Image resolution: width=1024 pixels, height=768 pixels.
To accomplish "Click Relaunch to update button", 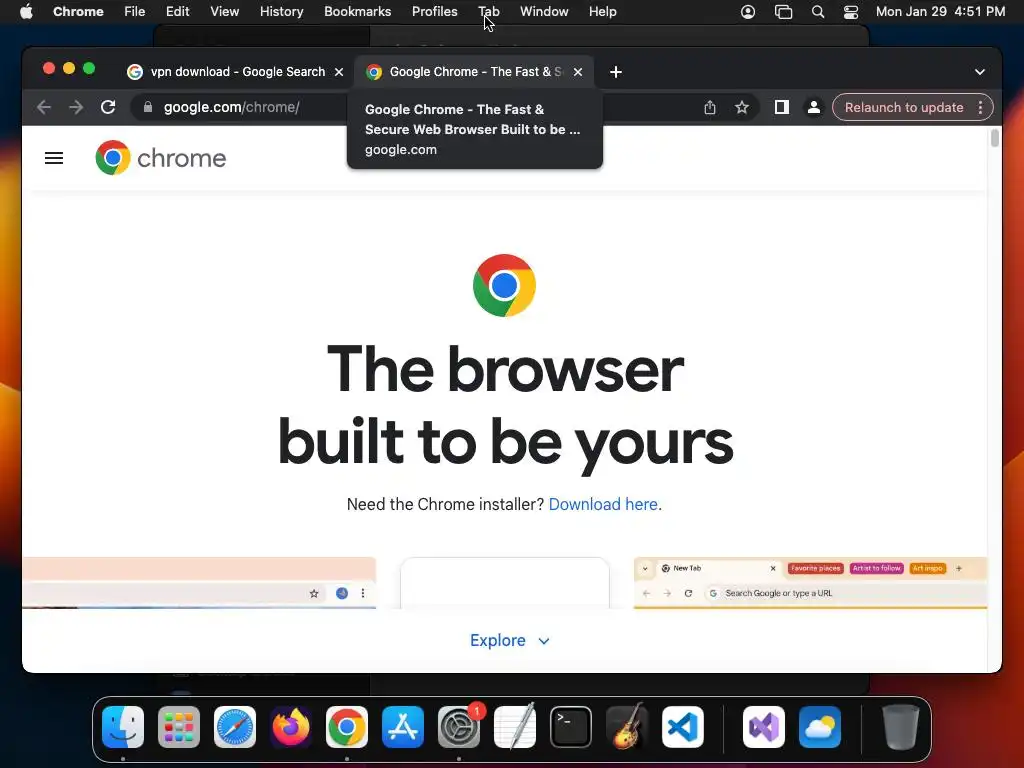I will (x=904, y=107).
